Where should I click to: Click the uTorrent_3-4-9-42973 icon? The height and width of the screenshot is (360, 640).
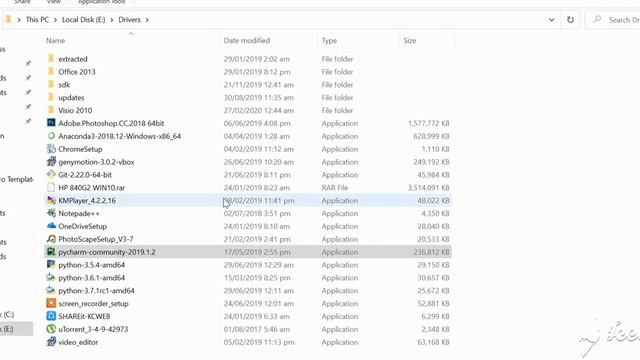point(51,329)
